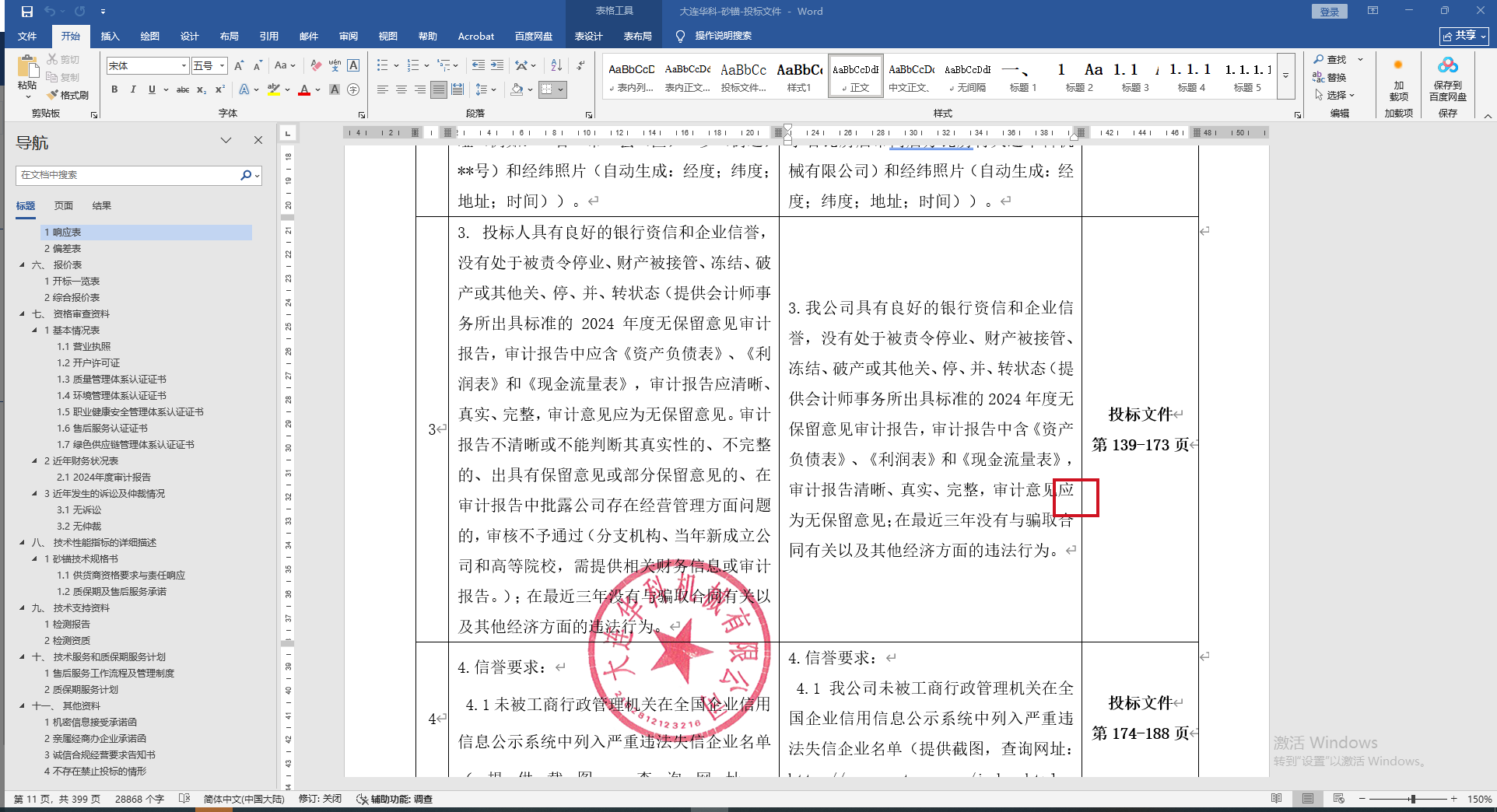Align text left

382,89
